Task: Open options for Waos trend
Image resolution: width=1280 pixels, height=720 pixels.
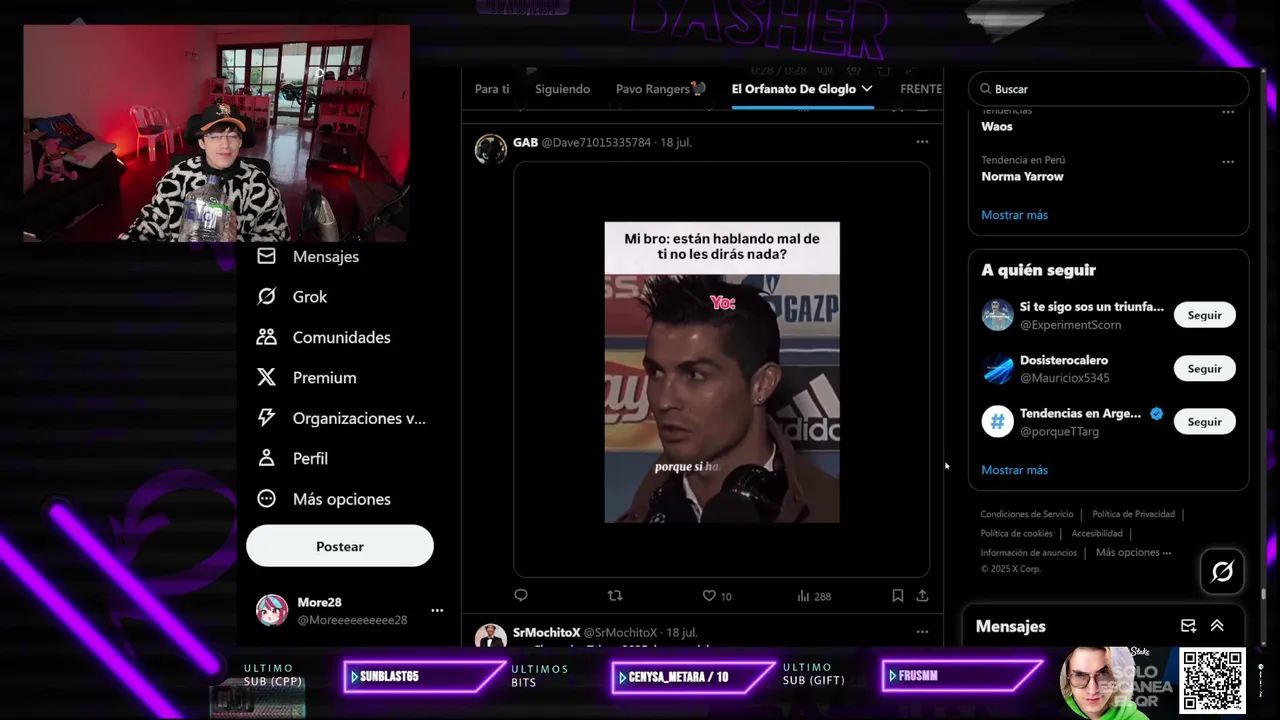Action: 1228,112
